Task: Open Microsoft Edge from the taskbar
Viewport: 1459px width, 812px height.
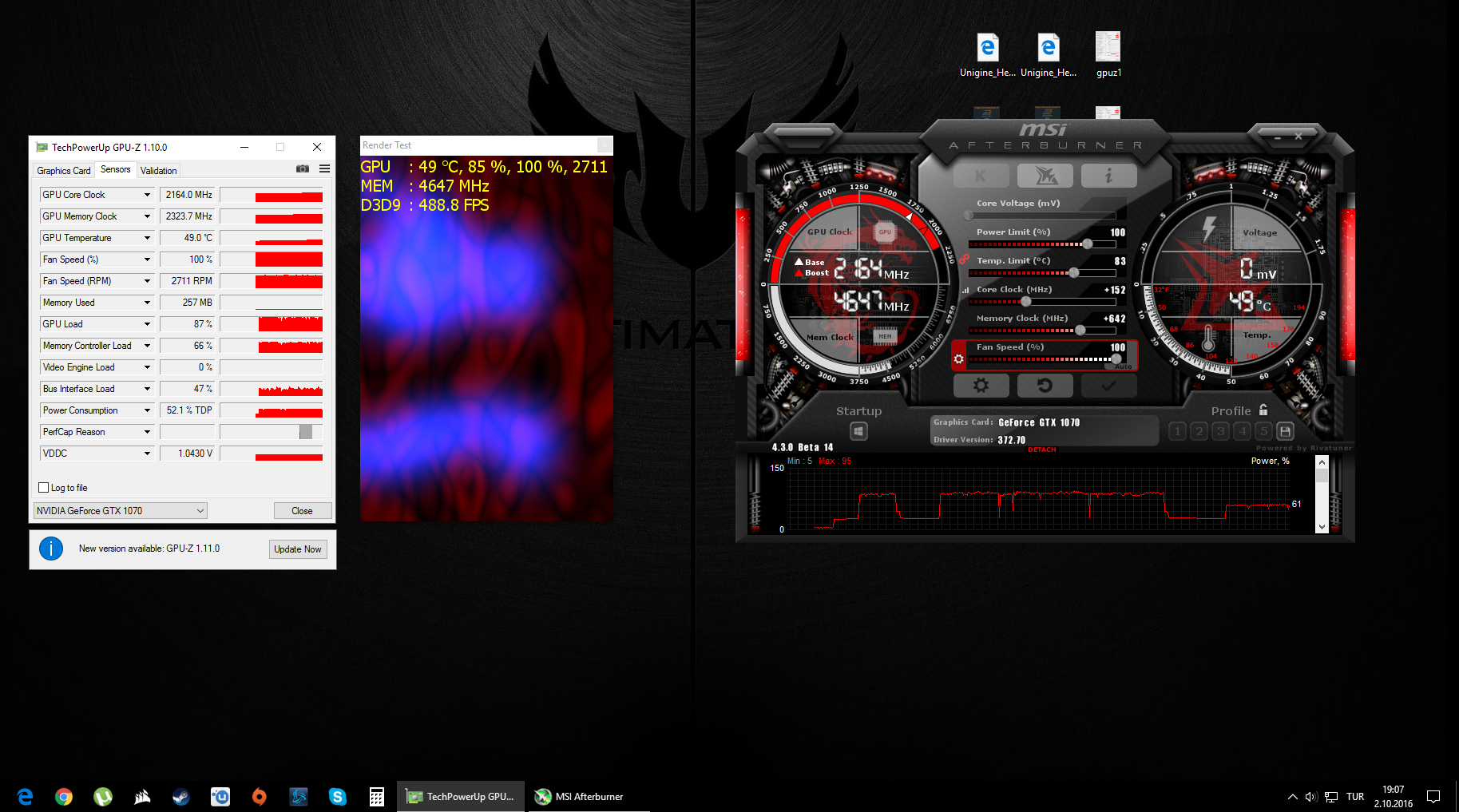Action: coord(25,796)
